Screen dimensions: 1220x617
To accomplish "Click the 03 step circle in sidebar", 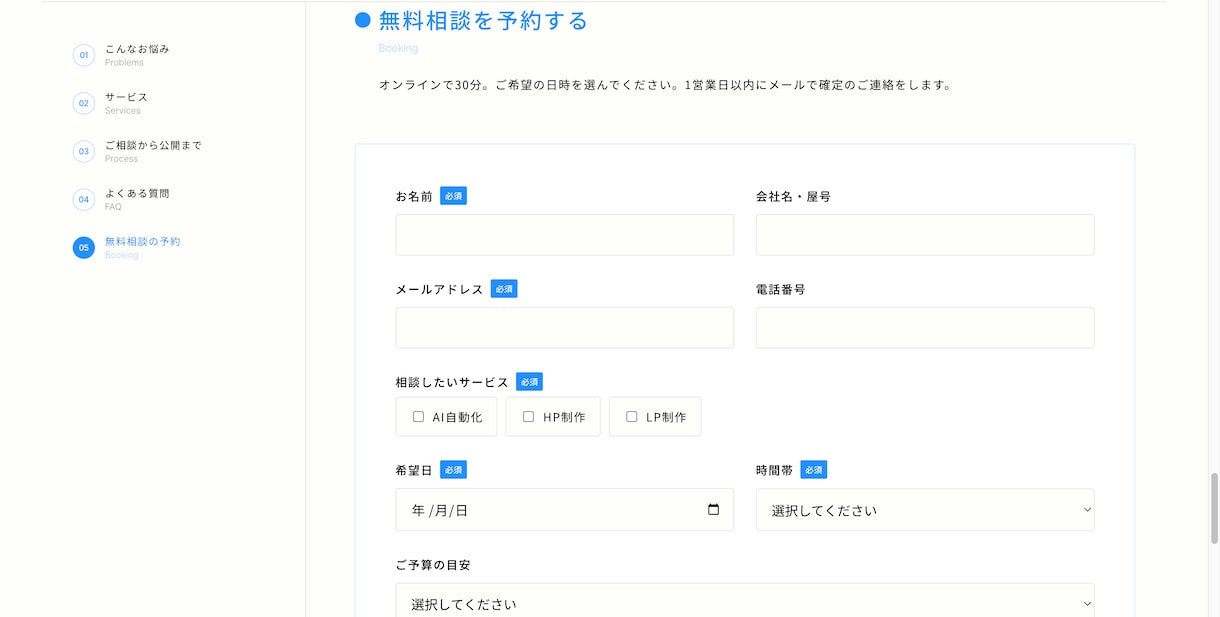I will point(84,151).
